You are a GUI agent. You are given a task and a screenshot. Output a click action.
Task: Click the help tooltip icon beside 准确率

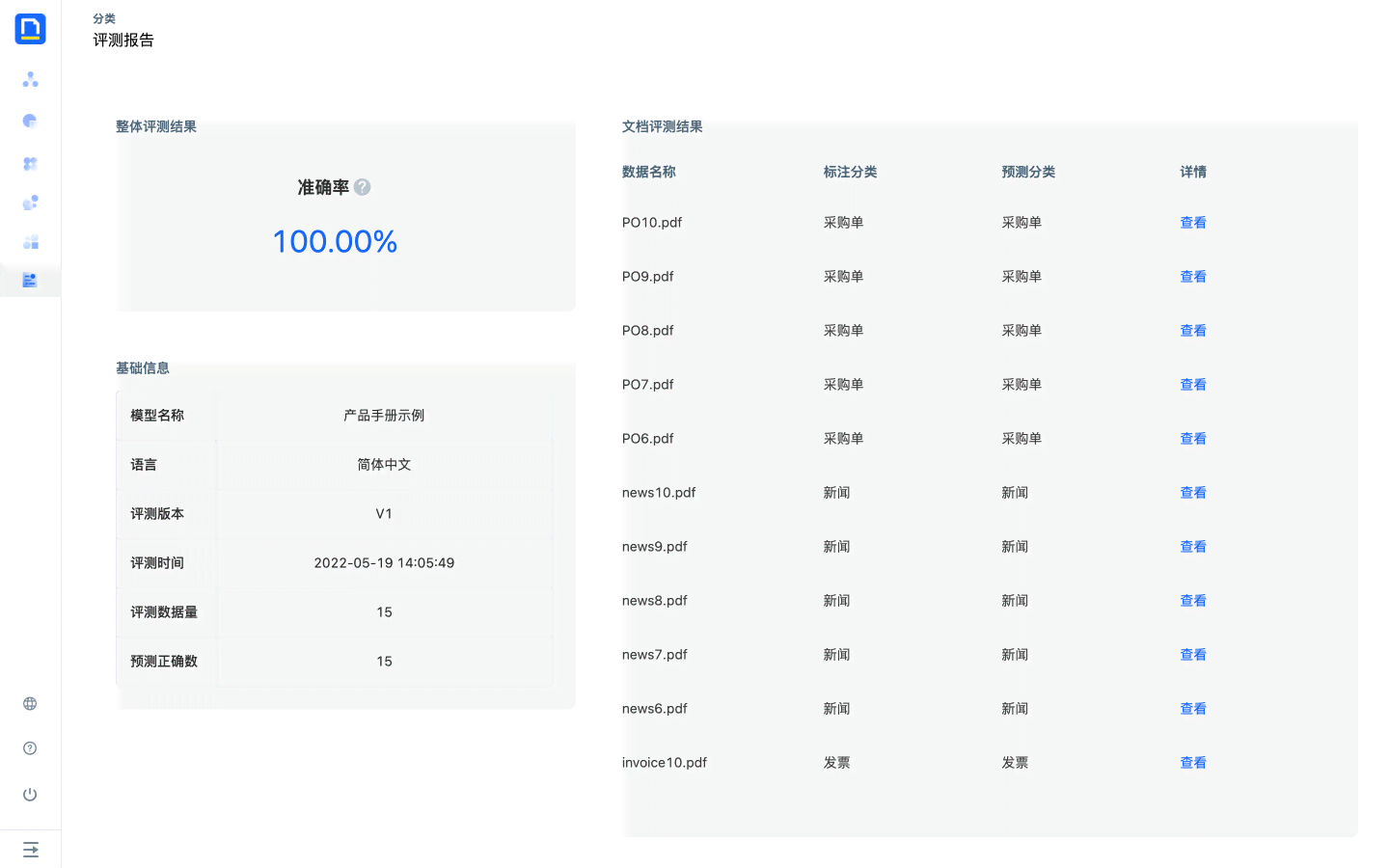pyautogui.click(x=362, y=187)
